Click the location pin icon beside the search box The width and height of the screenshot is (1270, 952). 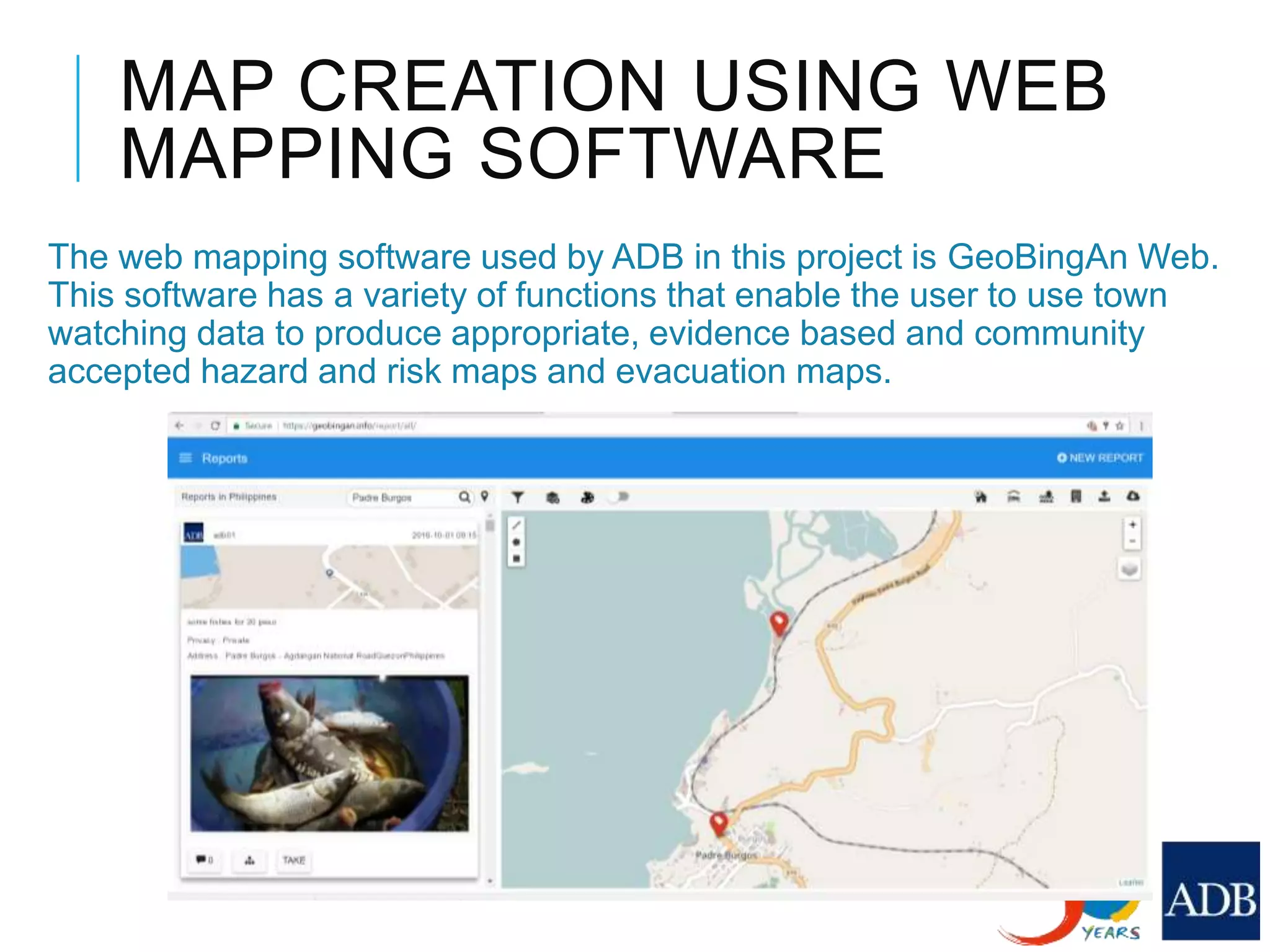(x=485, y=496)
